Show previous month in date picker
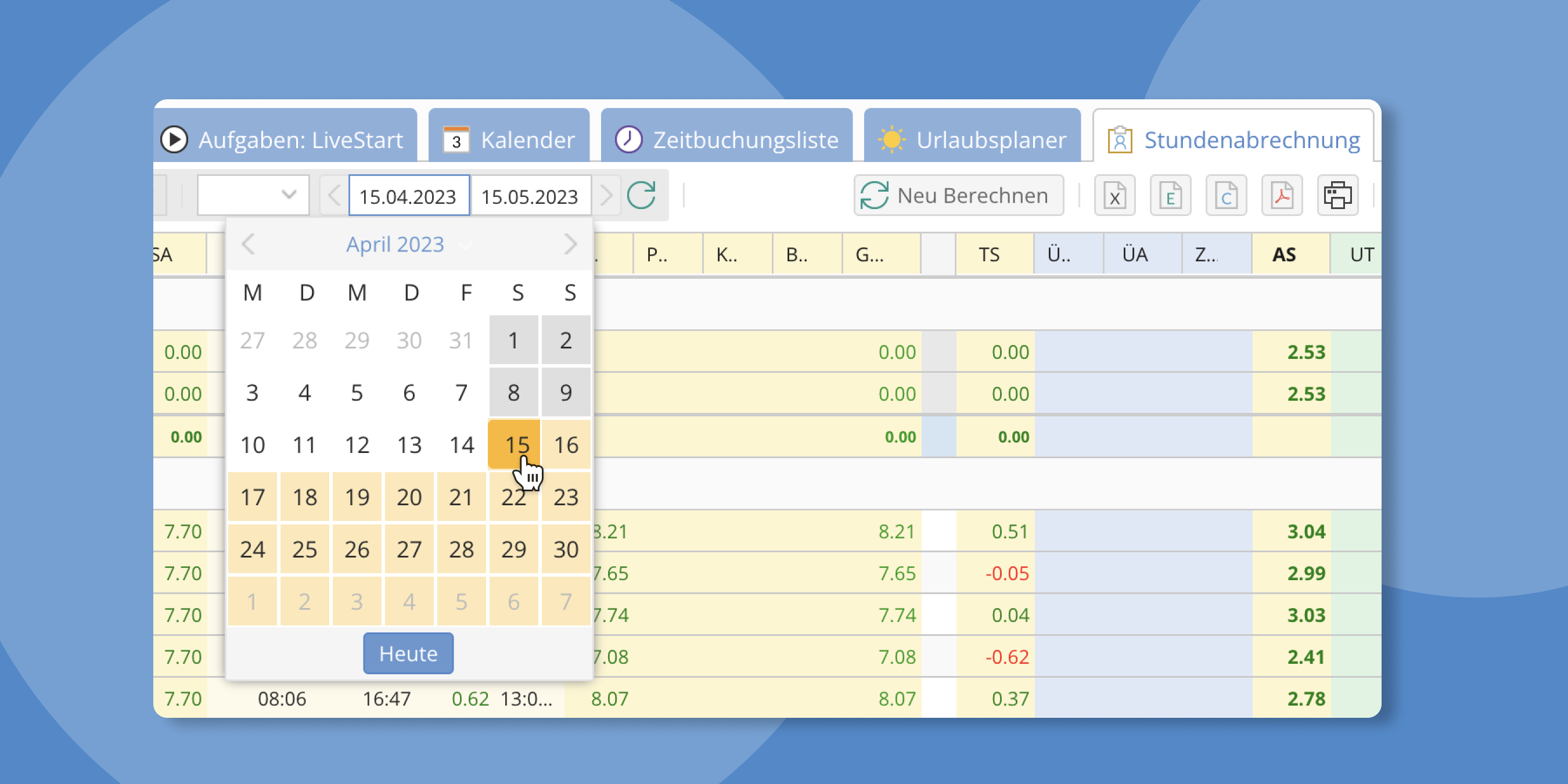 [x=248, y=244]
